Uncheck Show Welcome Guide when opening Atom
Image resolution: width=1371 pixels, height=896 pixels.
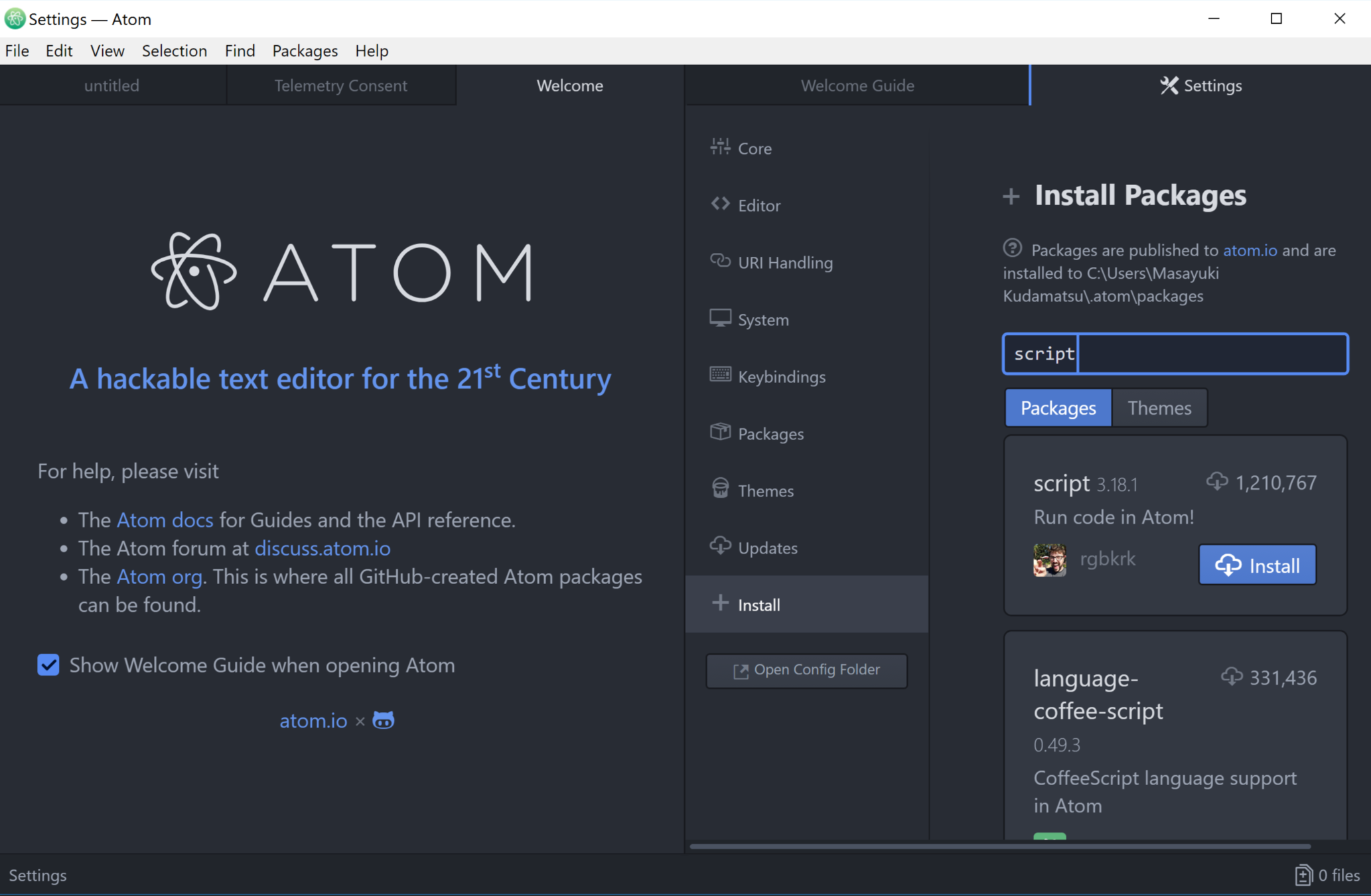pyautogui.click(x=48, y=665)
